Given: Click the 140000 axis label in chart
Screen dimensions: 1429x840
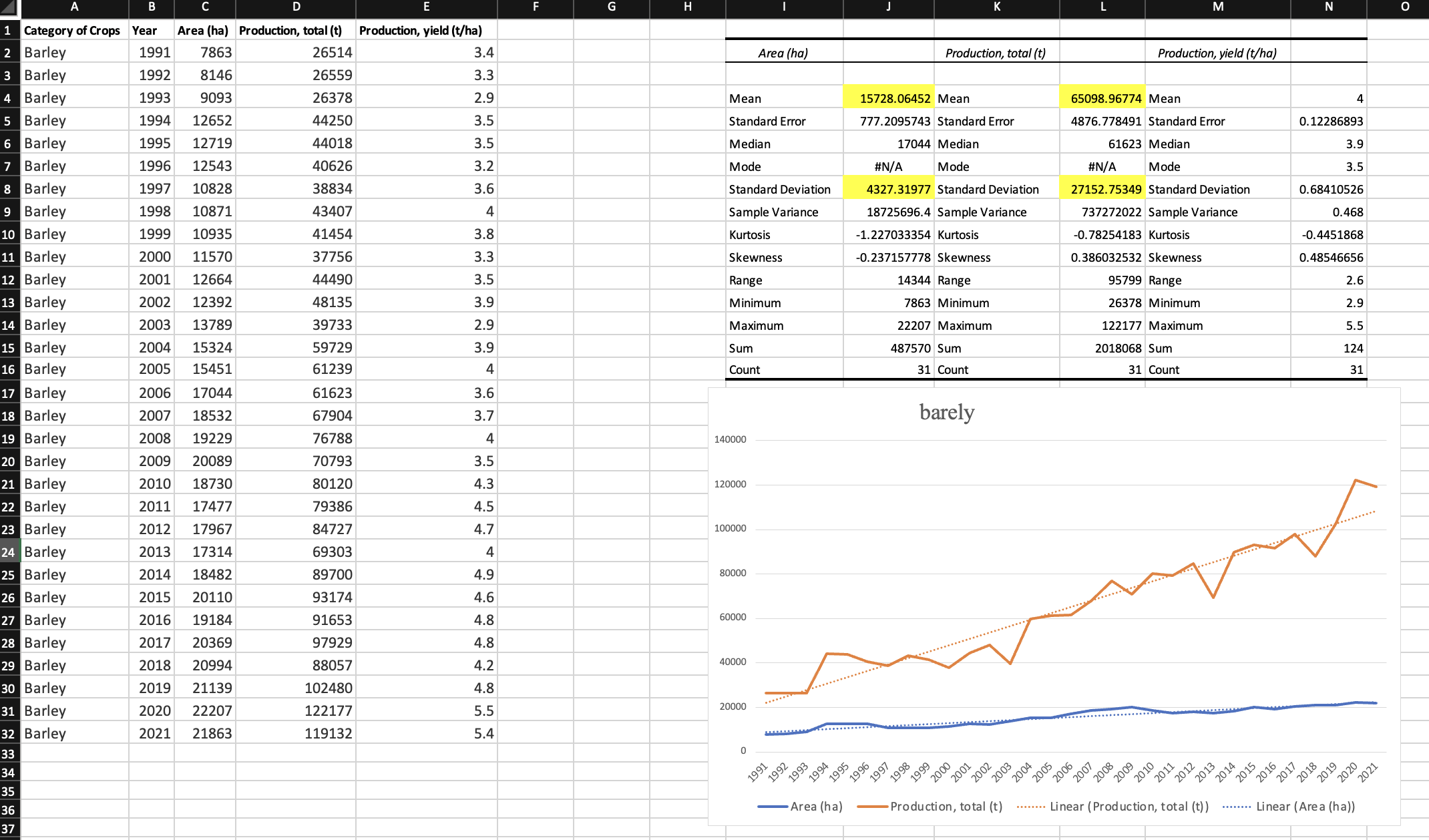Looking at the screenshot, I should [x=730, y=439].
